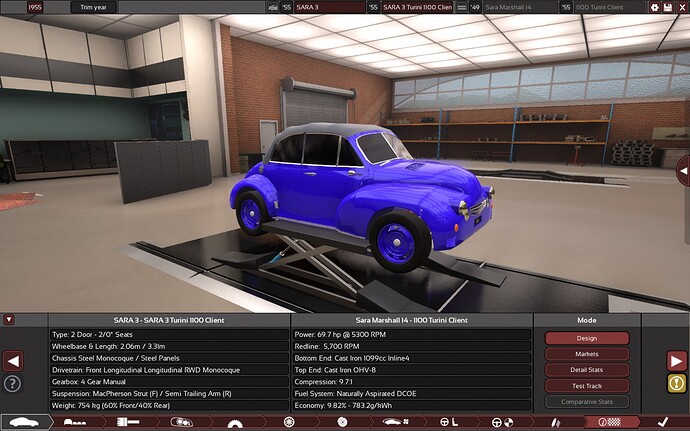Click the car model icon beside SARA 3

coord(274,7)
